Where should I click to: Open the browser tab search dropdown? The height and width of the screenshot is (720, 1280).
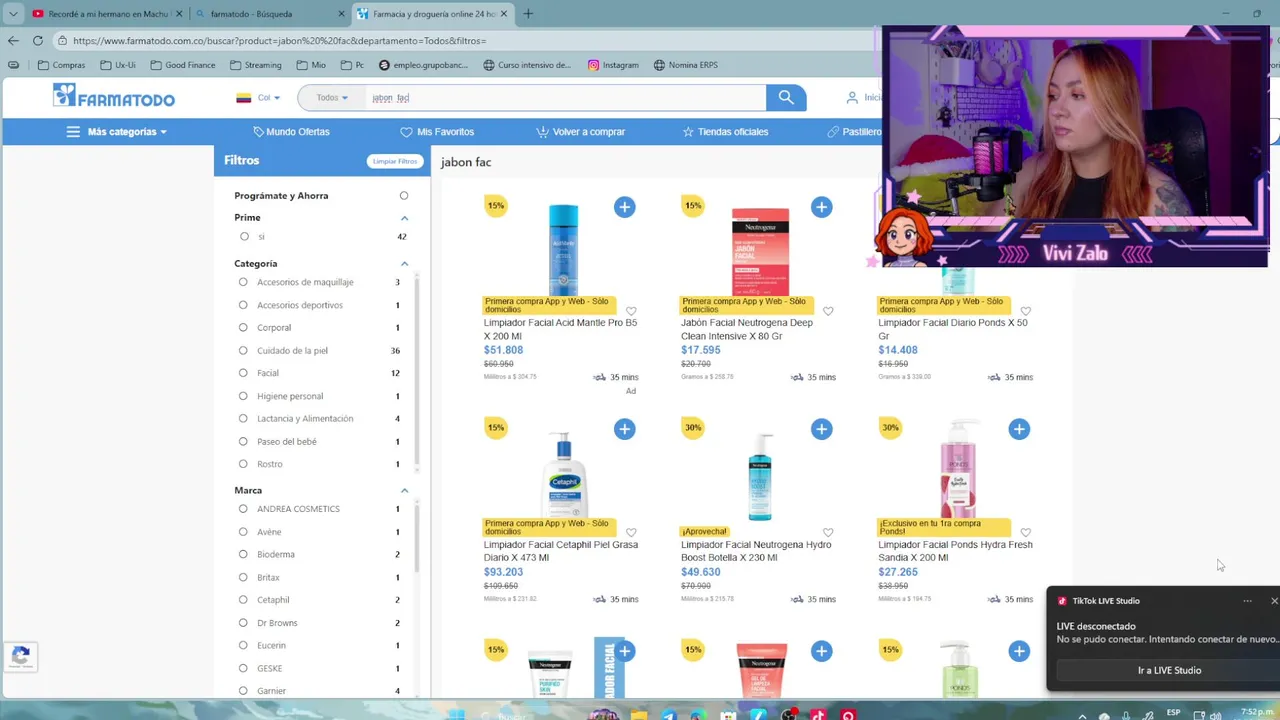[x=13, y=14]
